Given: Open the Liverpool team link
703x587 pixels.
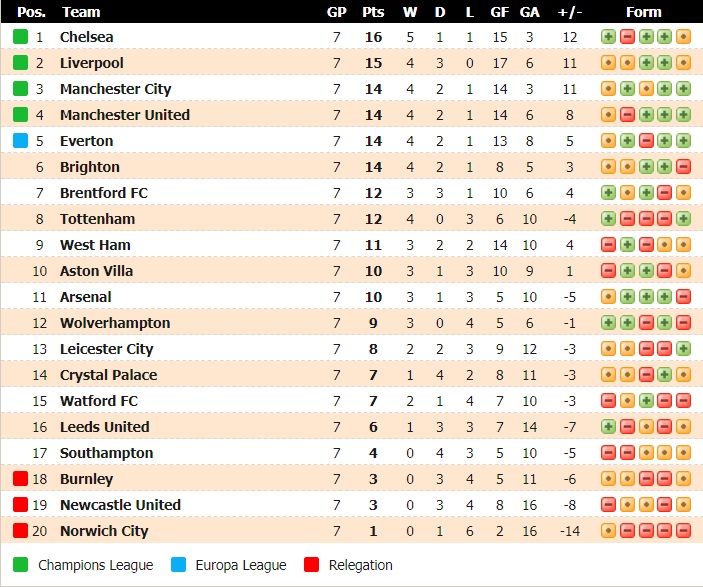Looking at the screenshot, I should [92, 63].
